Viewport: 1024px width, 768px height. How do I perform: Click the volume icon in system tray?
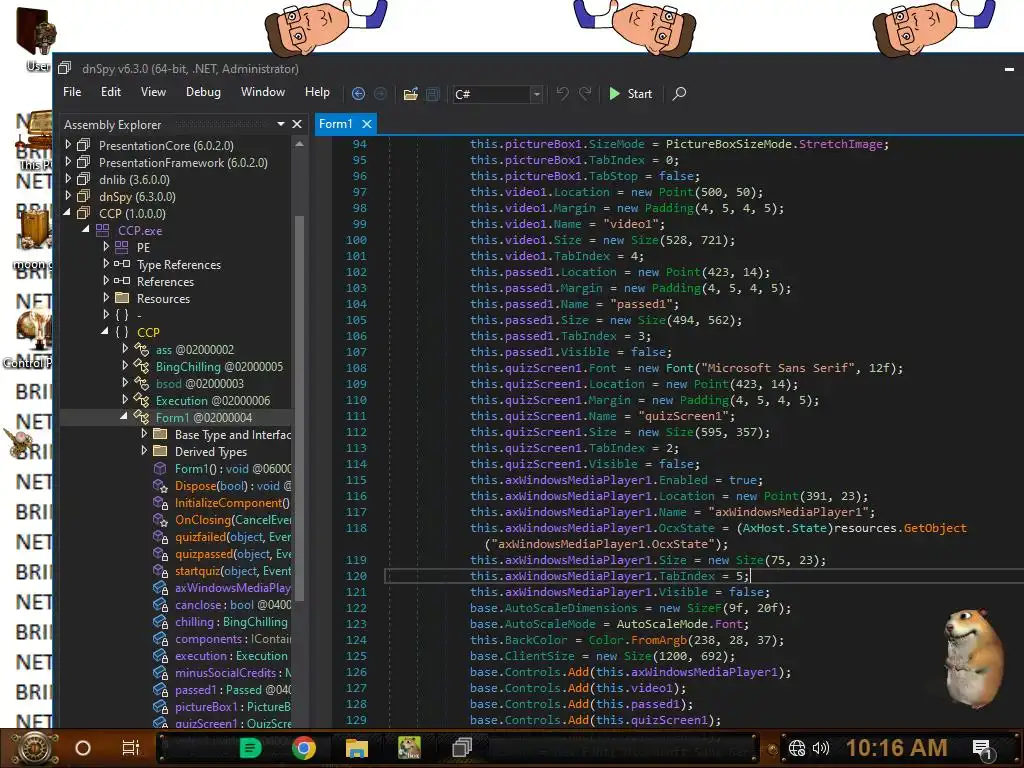821,748
